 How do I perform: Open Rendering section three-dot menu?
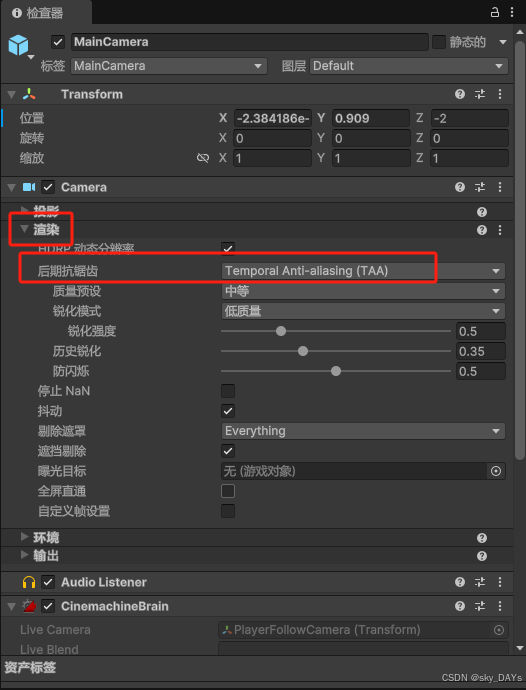pyautogui.click(x=500, y=230)
